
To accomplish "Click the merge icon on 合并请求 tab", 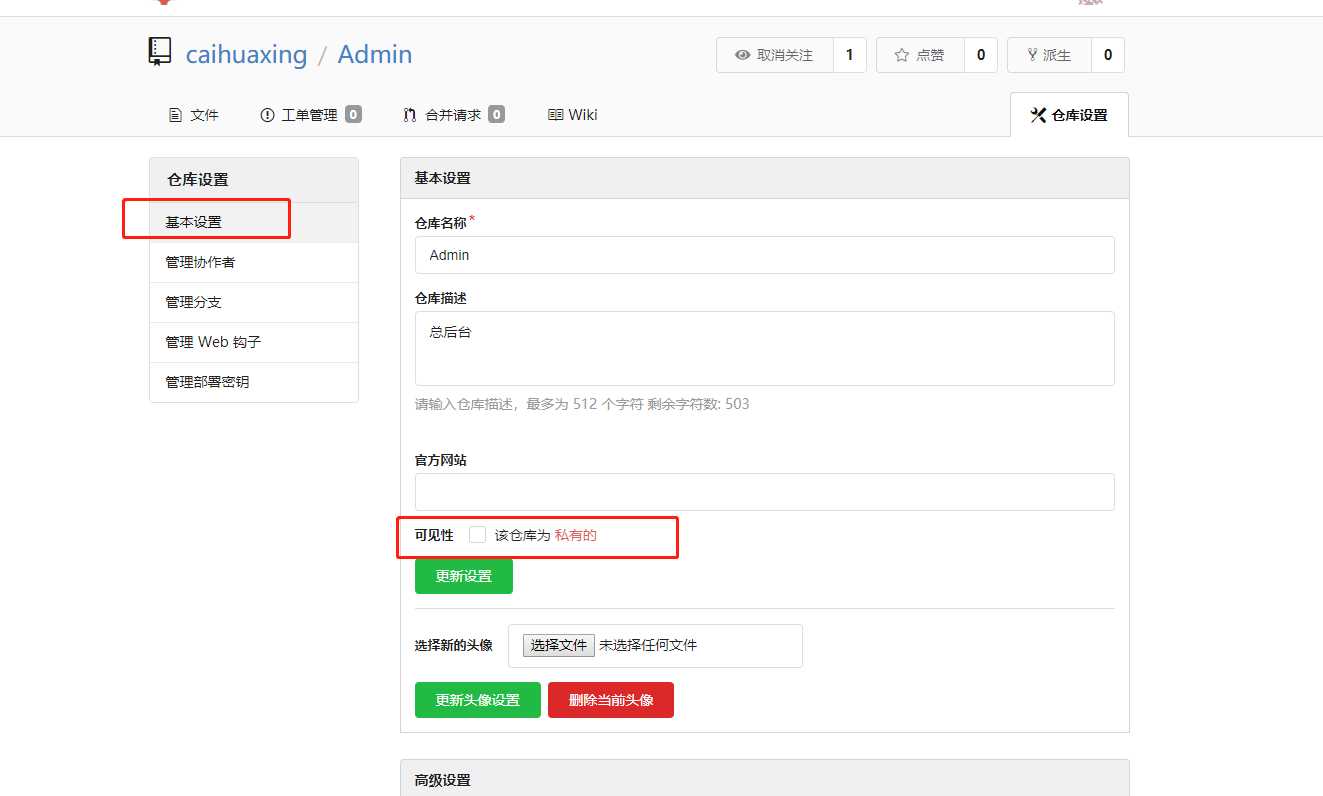I will click(x=410, y=115).
